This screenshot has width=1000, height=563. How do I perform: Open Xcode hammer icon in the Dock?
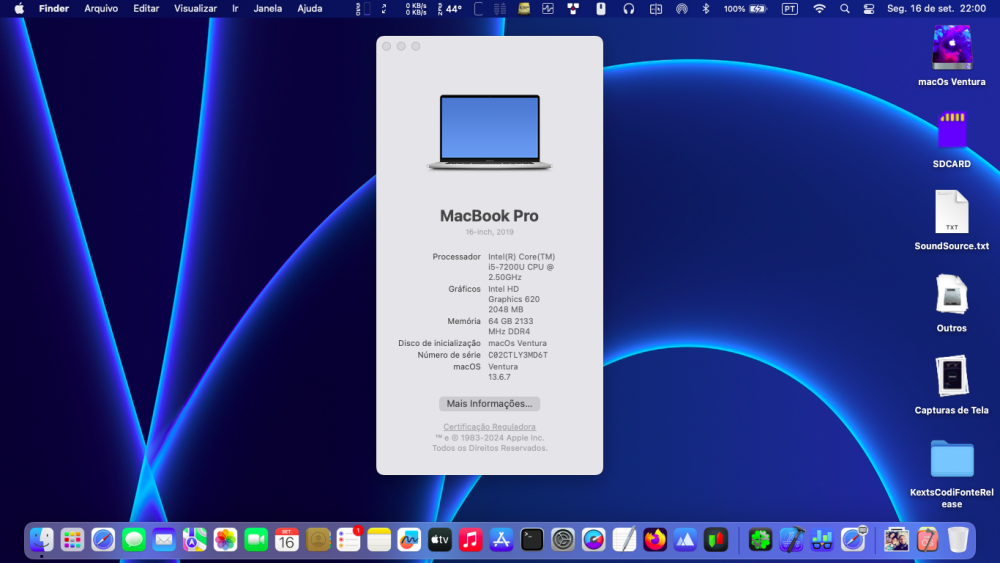791,540
